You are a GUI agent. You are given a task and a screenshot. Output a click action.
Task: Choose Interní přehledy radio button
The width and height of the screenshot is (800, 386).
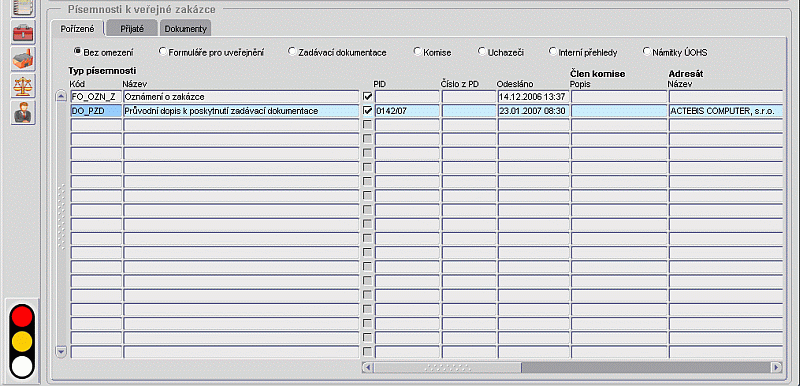click(583, 52)
